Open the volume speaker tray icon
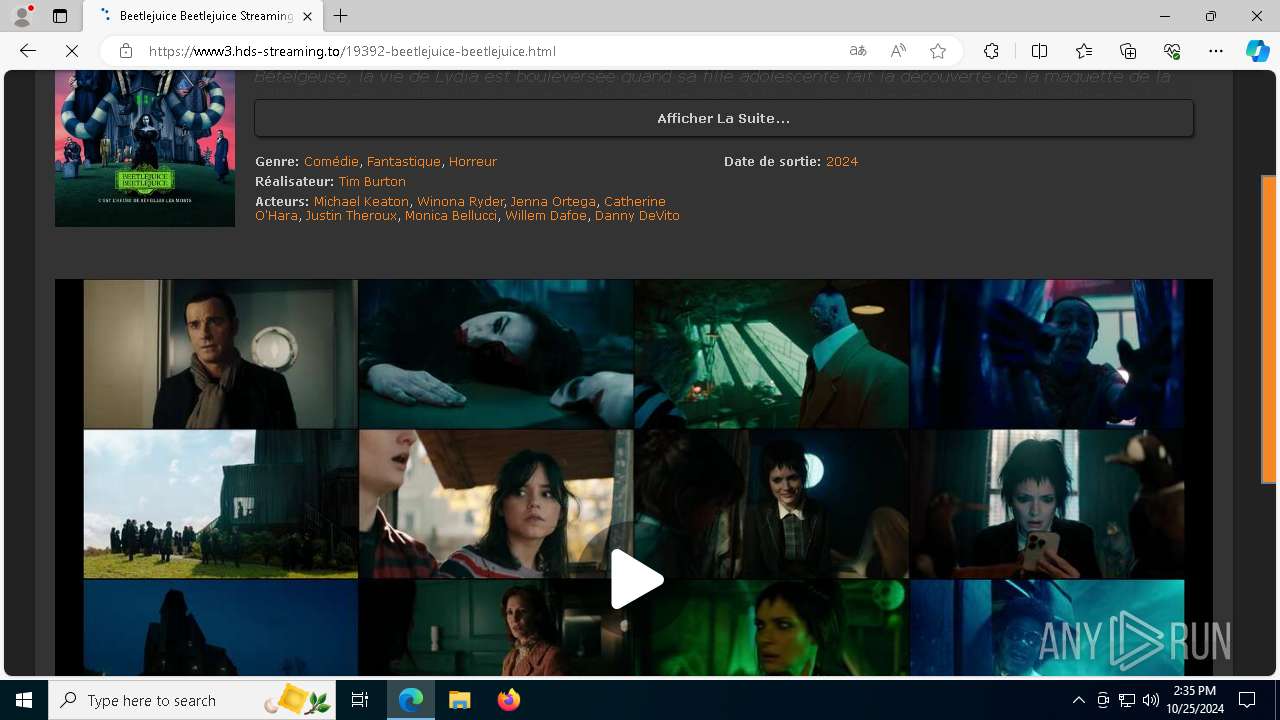 [x=1150, y=700]
